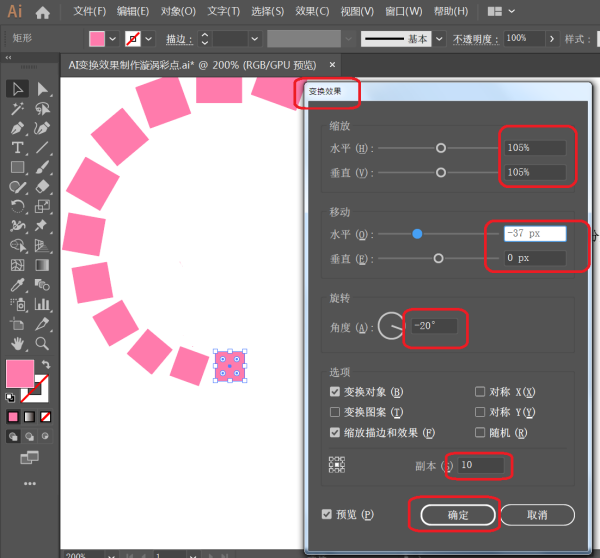600x558 pixels.
Task: Select the Gradient tool
Action: point(42,265)
